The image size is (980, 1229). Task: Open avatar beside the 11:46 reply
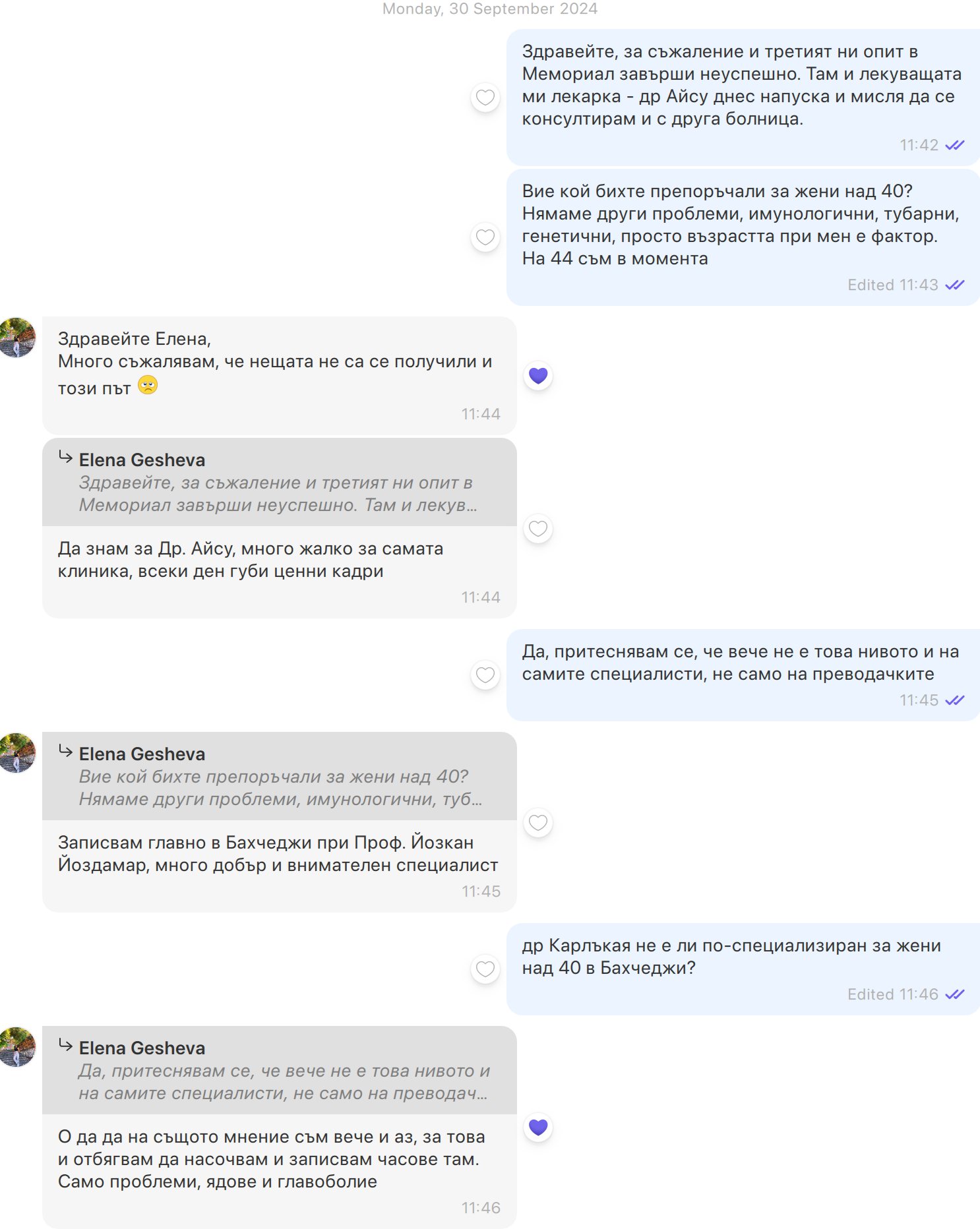[16, 1047]
